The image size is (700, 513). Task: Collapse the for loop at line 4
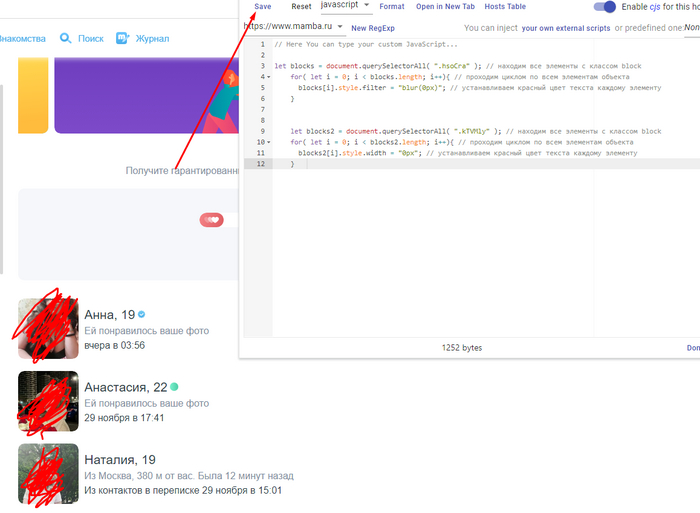(269, 77)
